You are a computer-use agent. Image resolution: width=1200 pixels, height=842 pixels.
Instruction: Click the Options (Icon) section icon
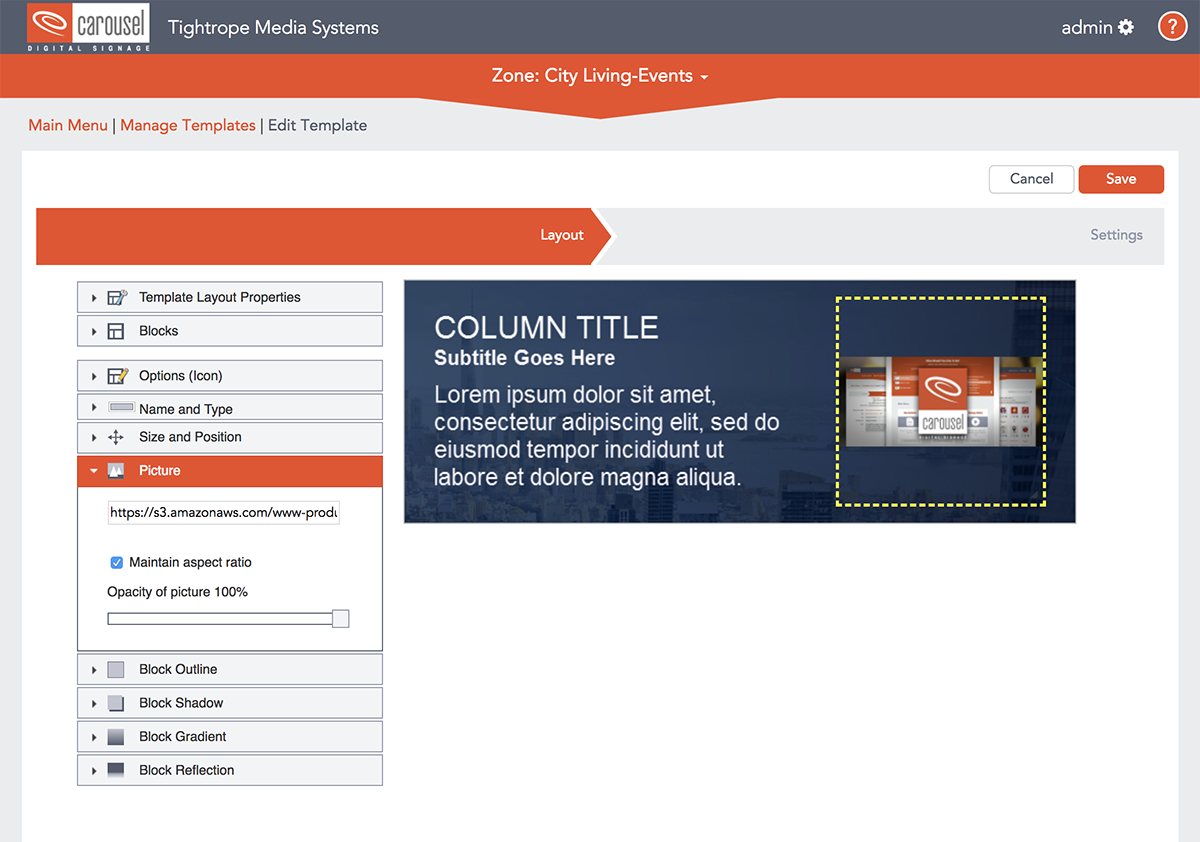click(x=119, y=375)
